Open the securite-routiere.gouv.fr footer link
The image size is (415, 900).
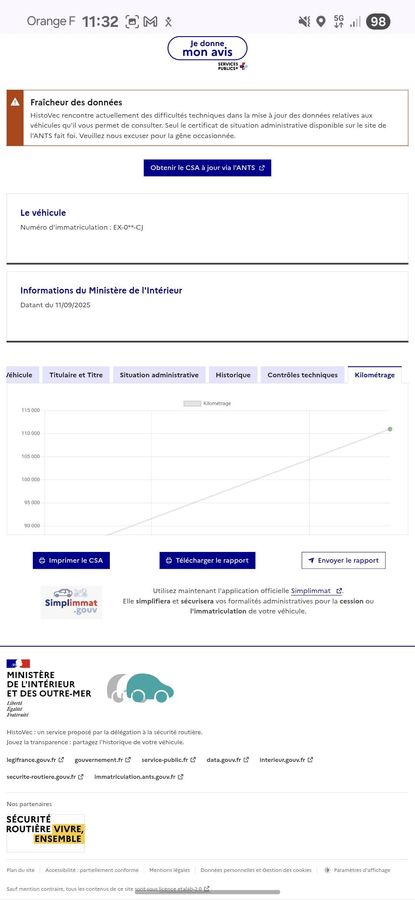point(45,777)
